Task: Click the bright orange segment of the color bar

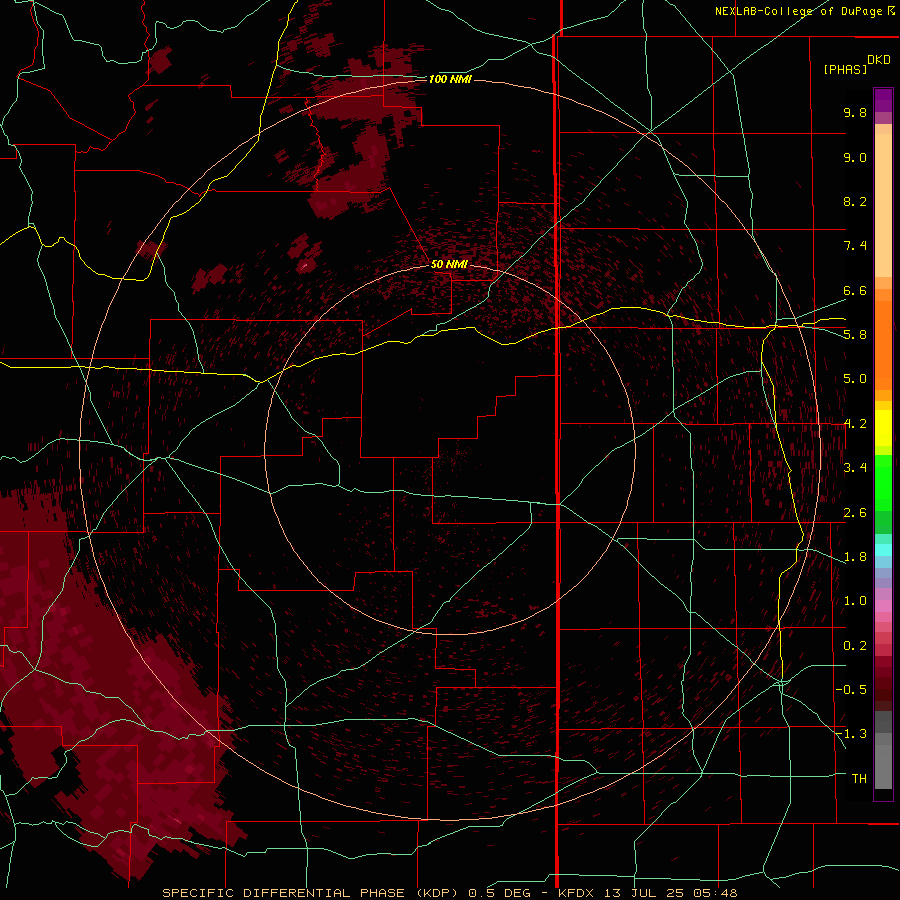Action: [x=883, y=346]
